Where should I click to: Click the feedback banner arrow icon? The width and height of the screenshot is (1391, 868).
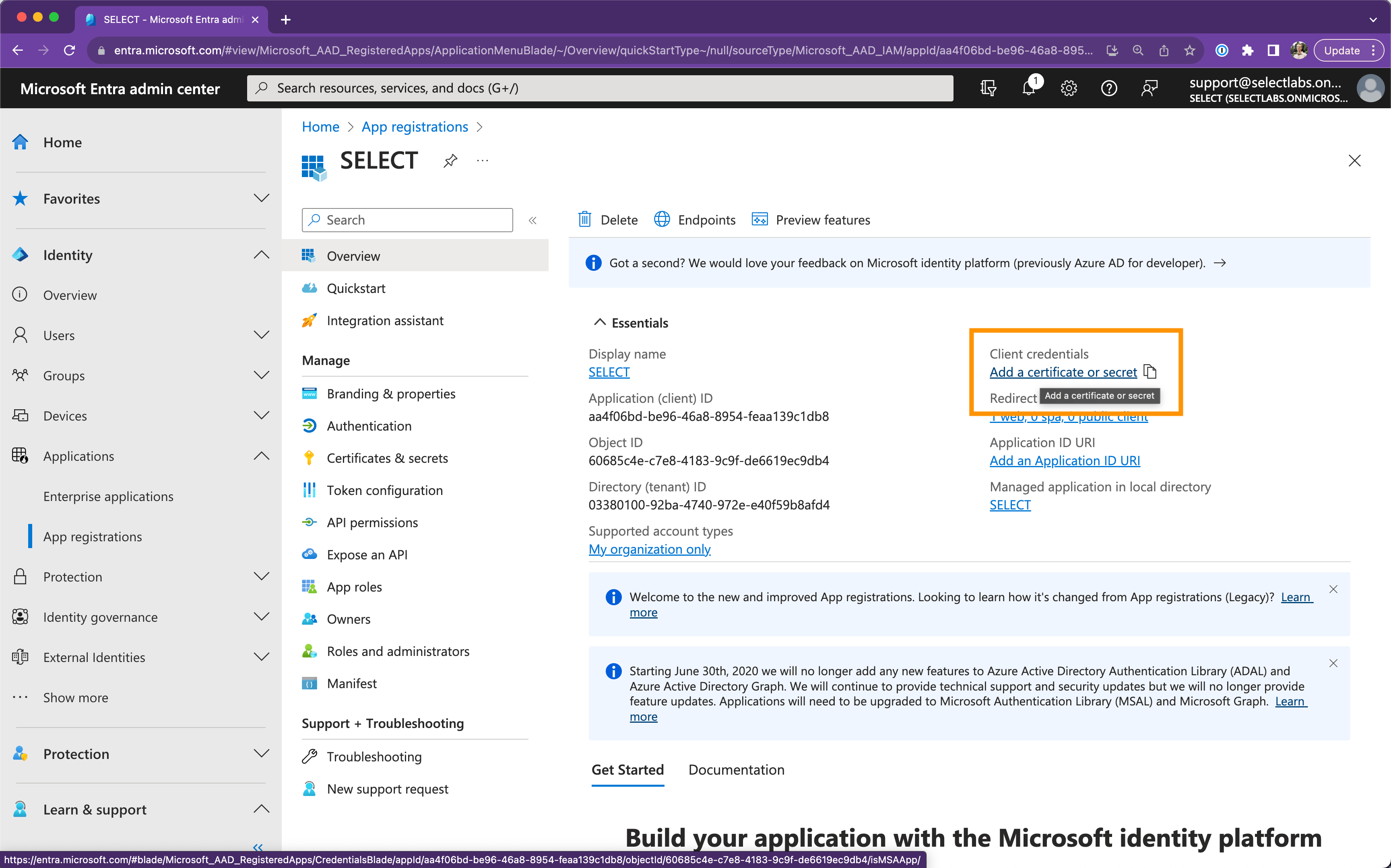point(1220,263)
